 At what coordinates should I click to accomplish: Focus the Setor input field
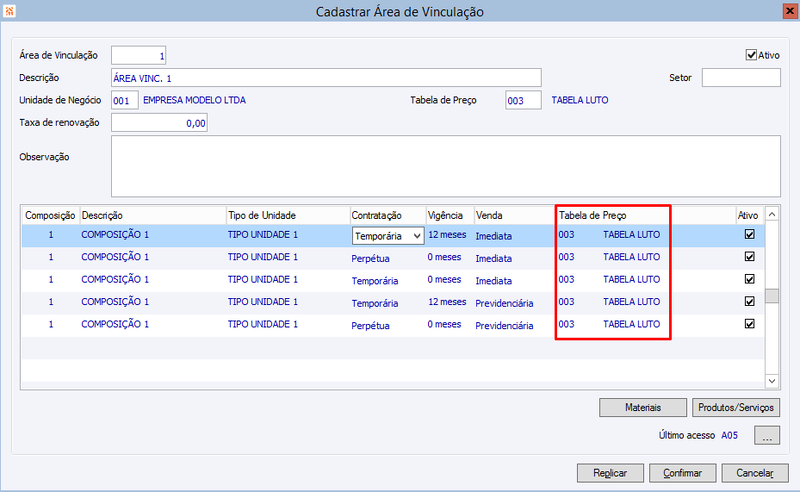[741, 78]
